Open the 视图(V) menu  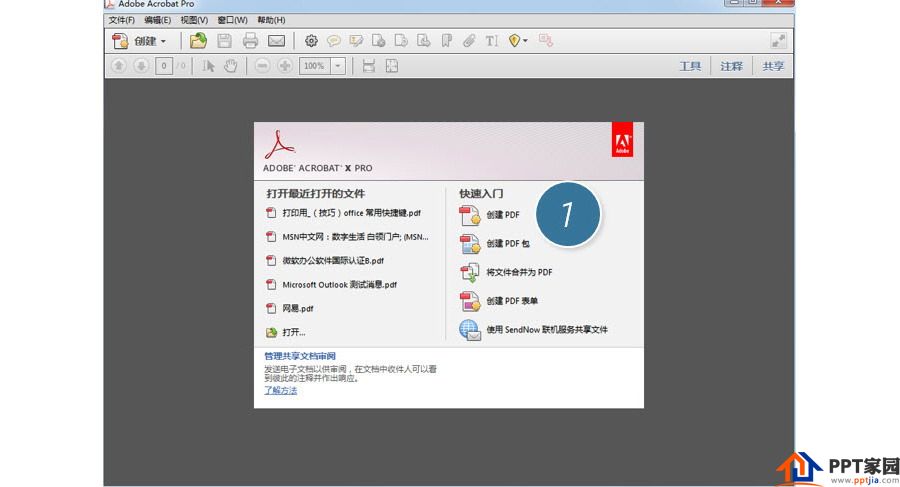pos(194,20)
